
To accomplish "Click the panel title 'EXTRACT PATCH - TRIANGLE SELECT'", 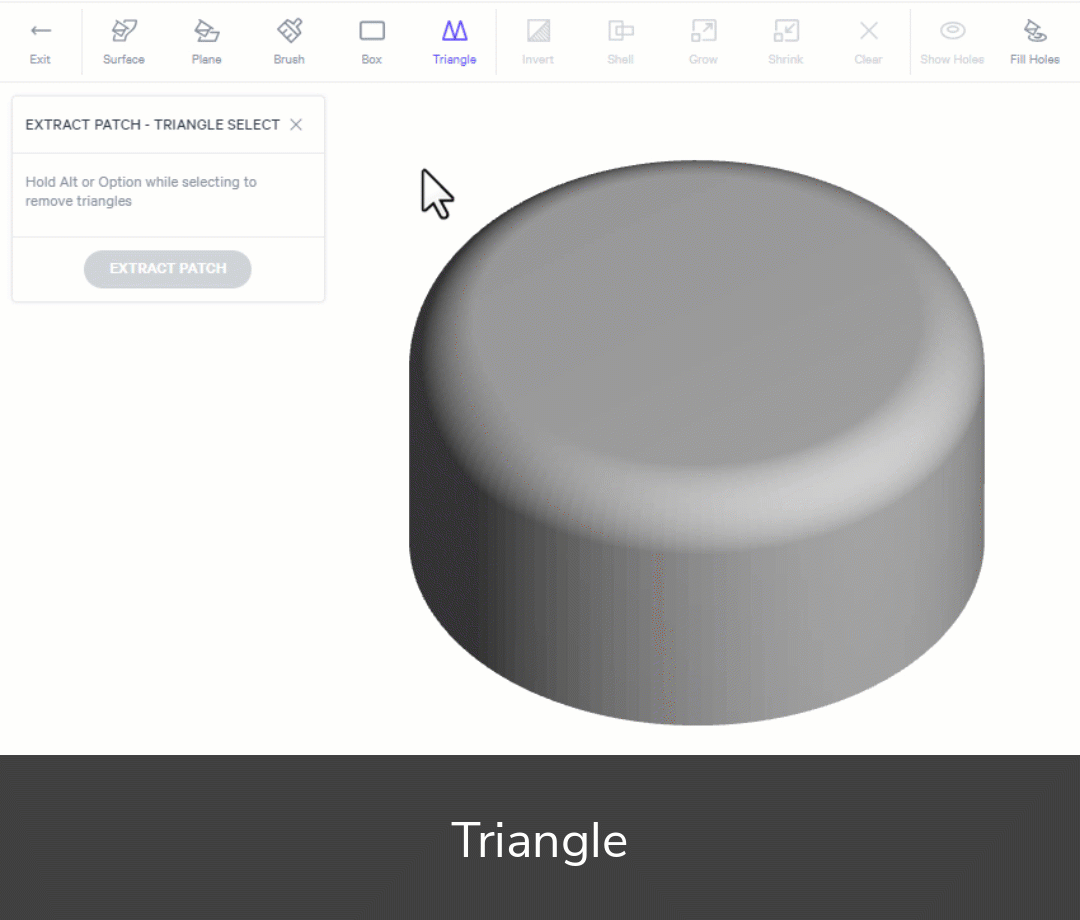I will tap(153, 125).
